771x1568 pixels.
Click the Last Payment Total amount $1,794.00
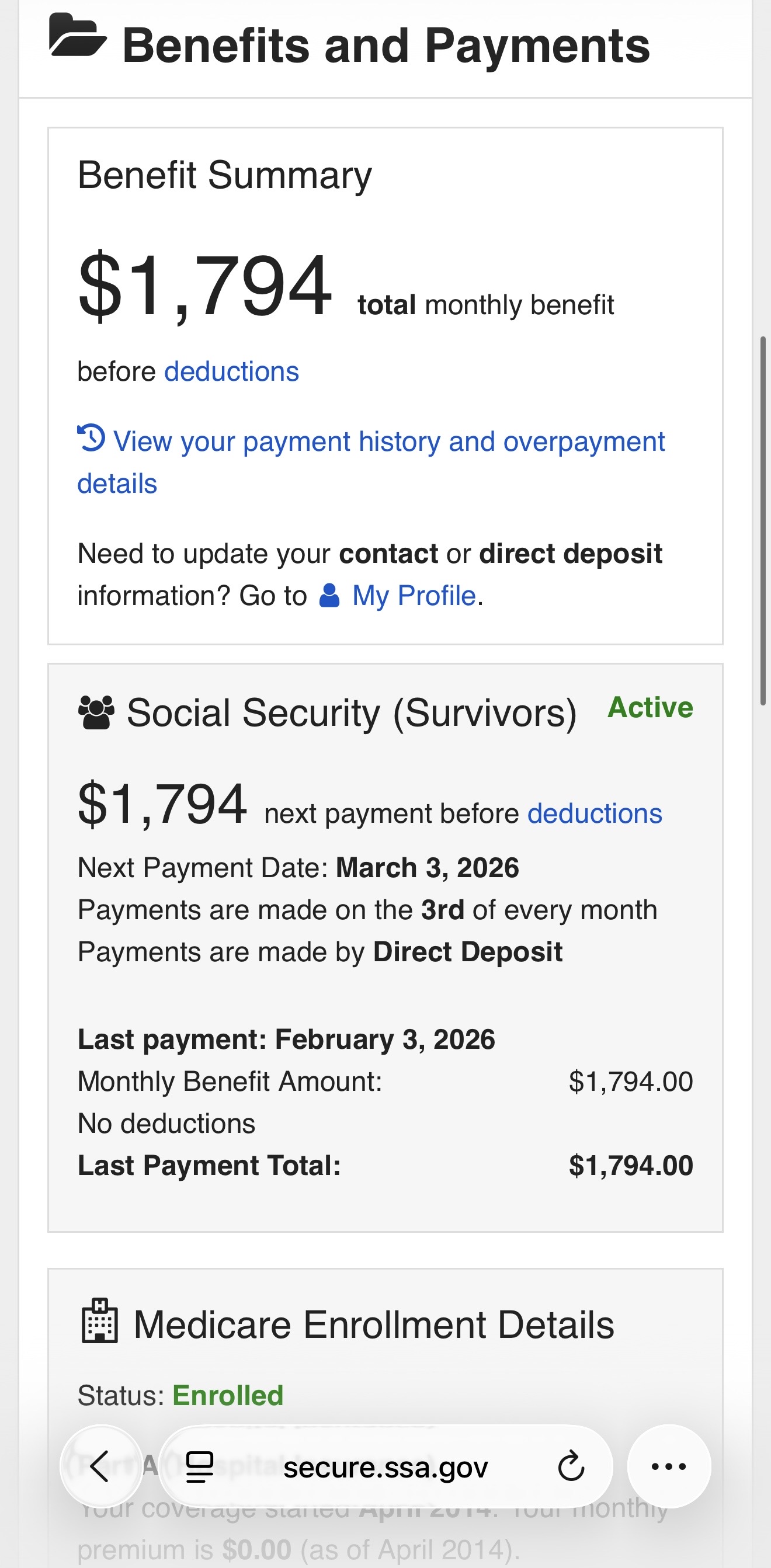click(x=630, y=1166)
